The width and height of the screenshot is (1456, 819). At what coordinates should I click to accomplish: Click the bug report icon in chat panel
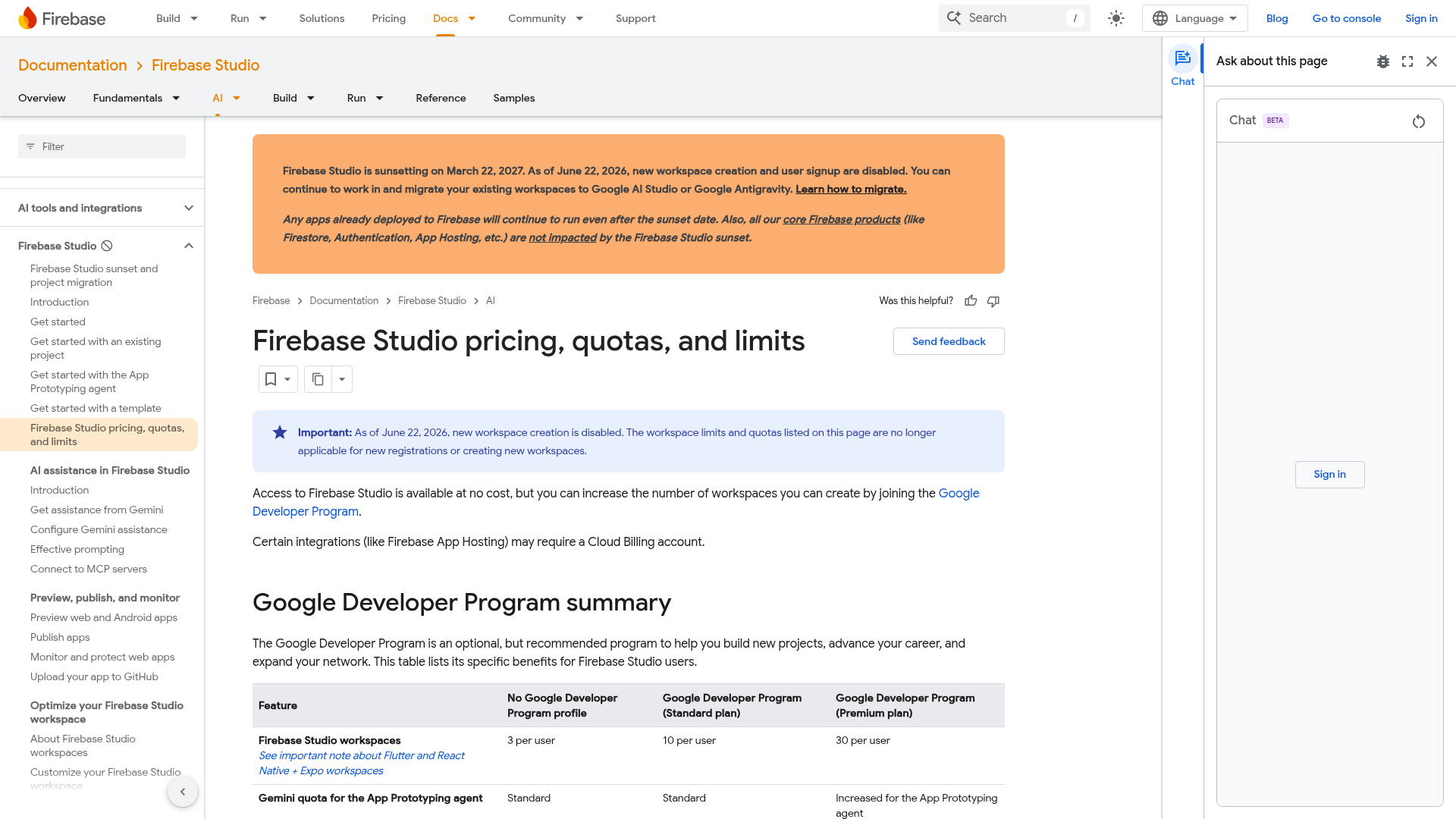click(1383, 61)
